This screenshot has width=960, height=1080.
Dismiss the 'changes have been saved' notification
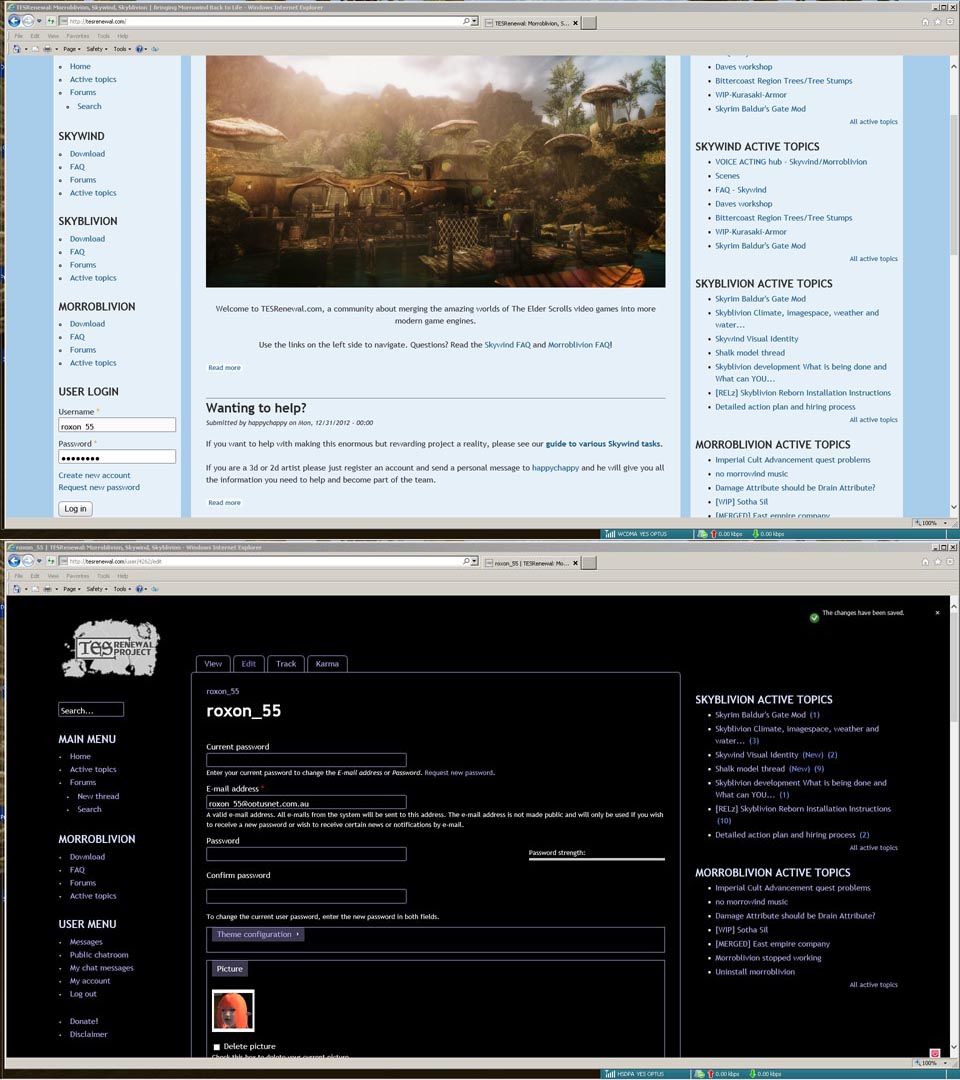(x=937, y=612)
